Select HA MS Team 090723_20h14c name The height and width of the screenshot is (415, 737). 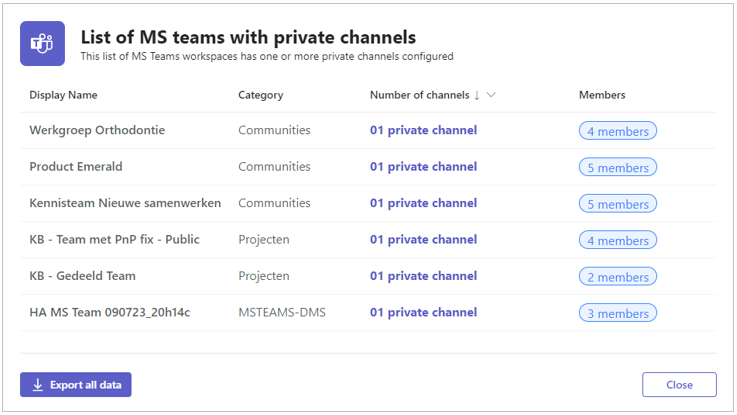[x=110, y=313]
